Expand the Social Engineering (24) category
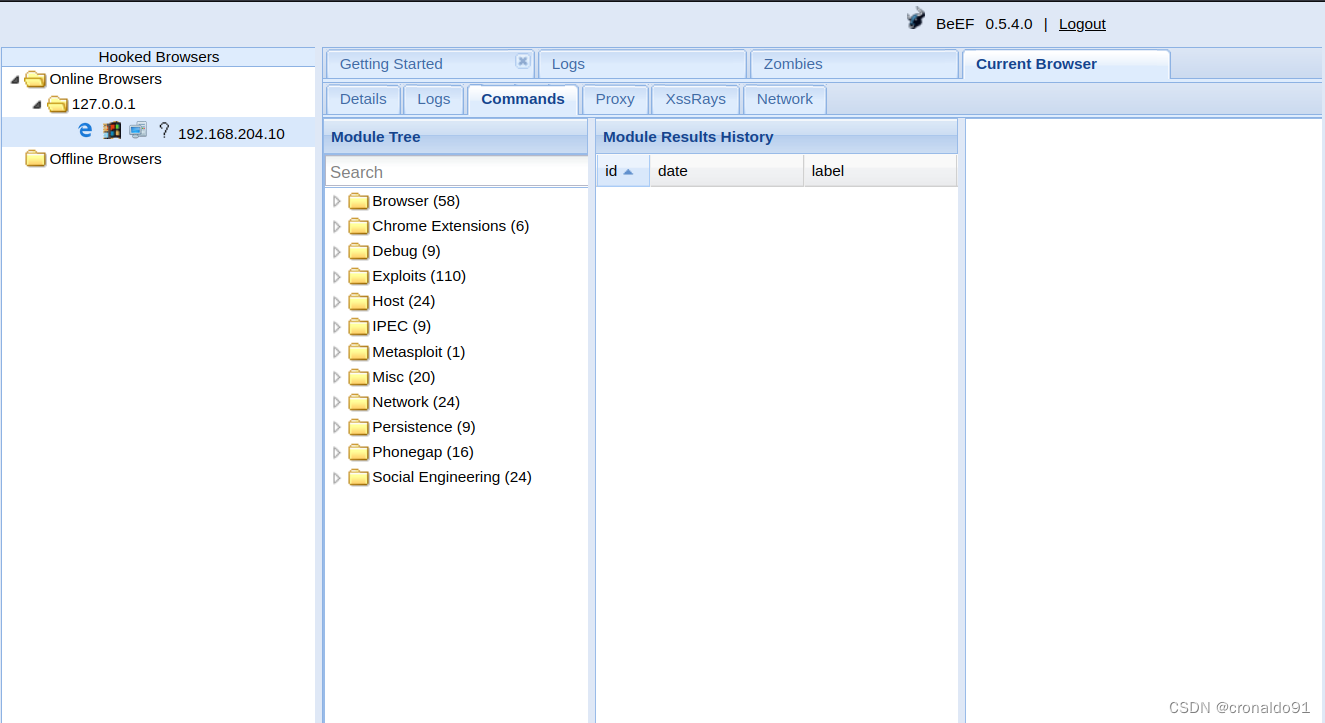 pos(337,477)
